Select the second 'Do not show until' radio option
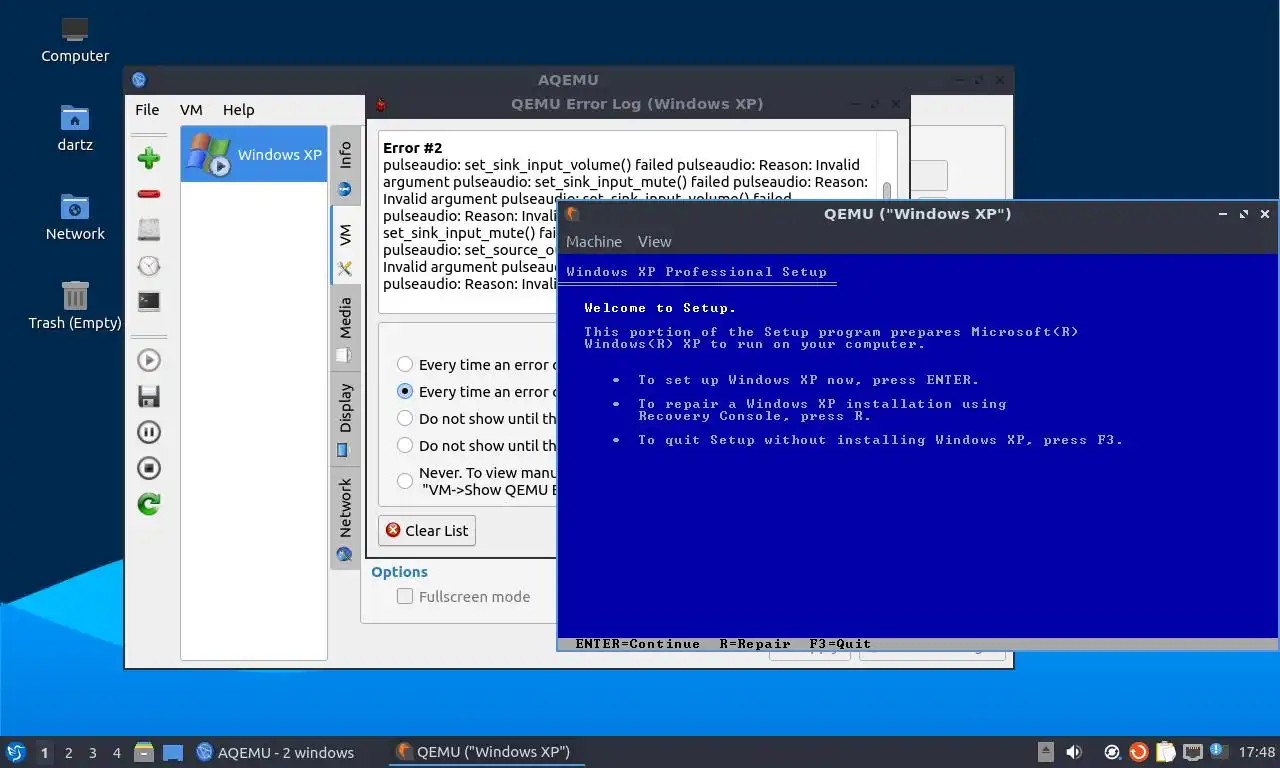 [x=405, y=446]
